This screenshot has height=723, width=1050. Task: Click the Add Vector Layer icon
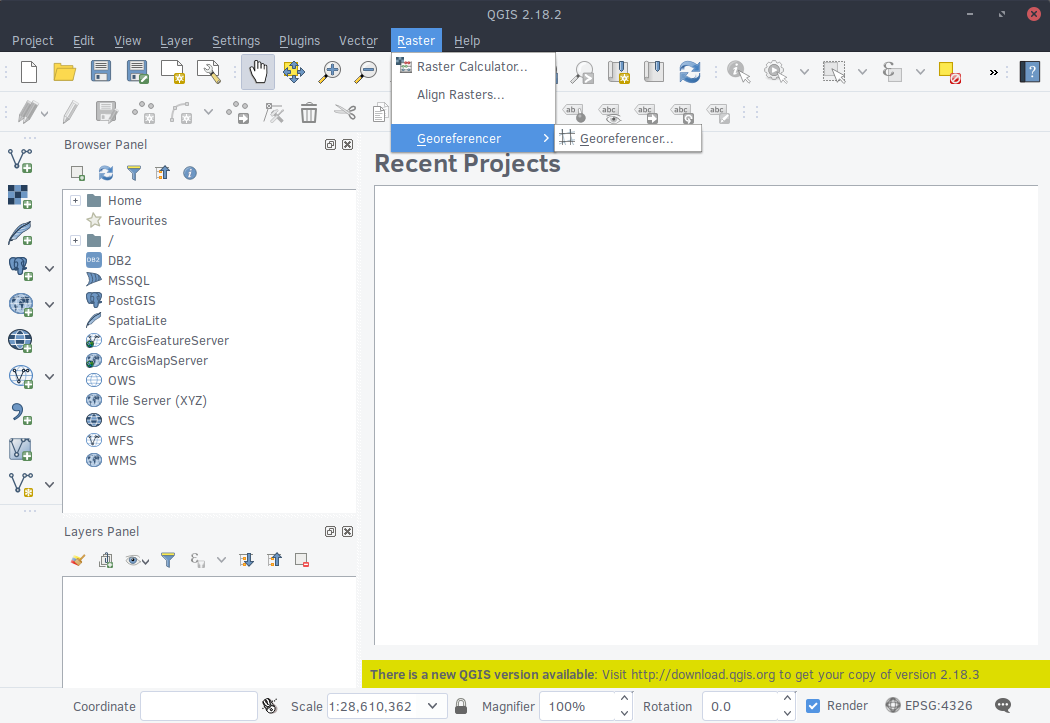20,161
